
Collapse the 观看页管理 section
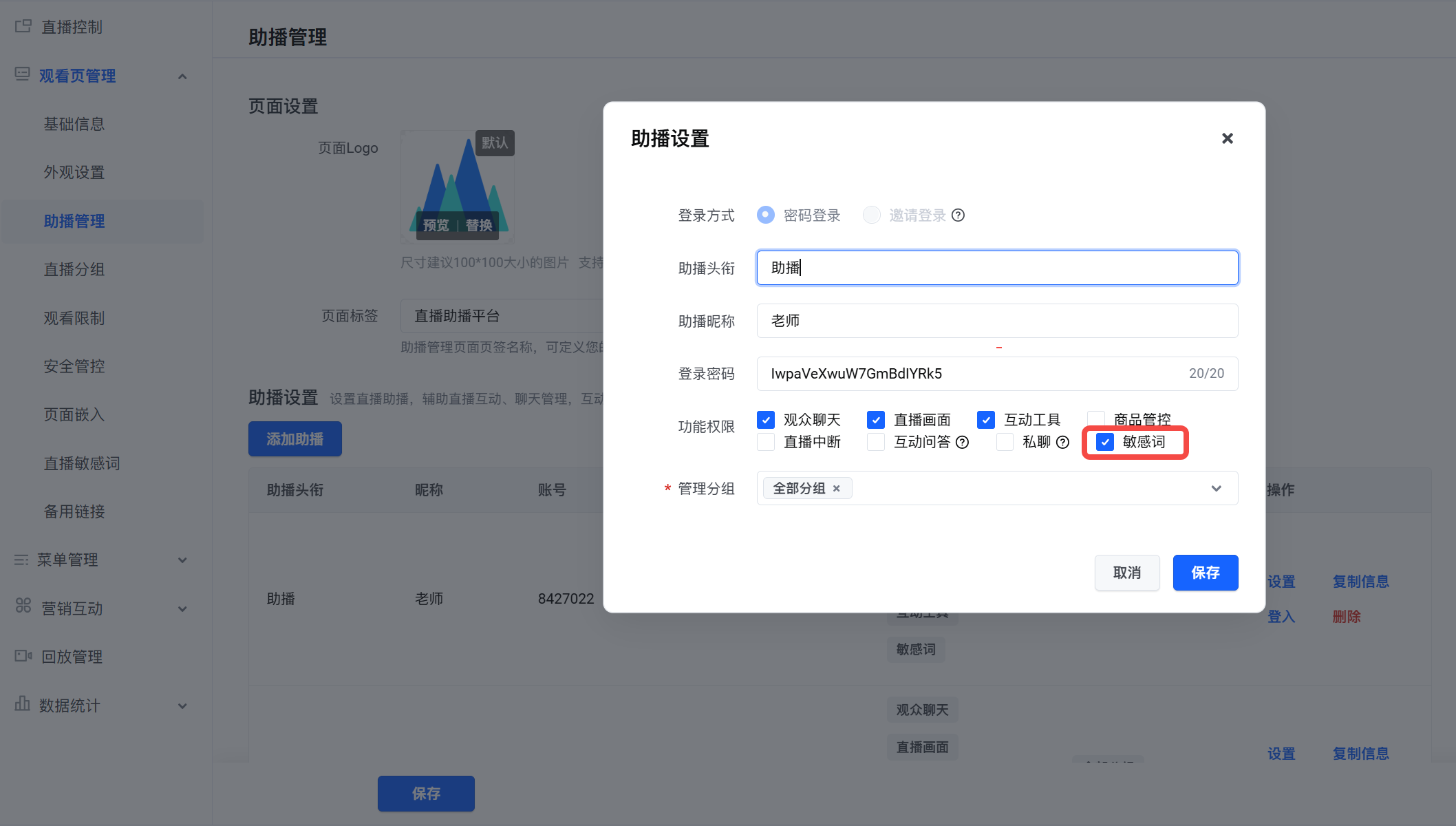(x=182, y=76)
